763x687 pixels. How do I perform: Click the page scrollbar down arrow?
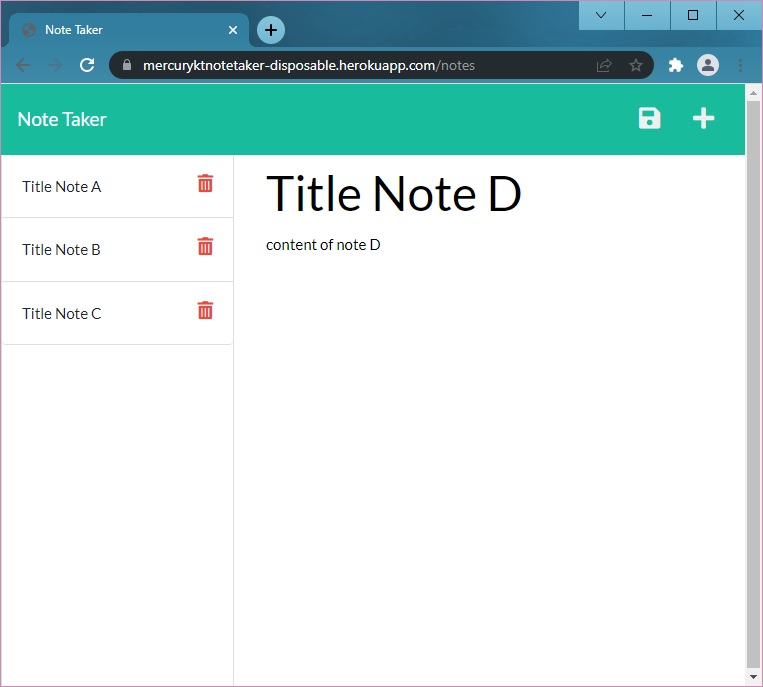coord(753,677)
